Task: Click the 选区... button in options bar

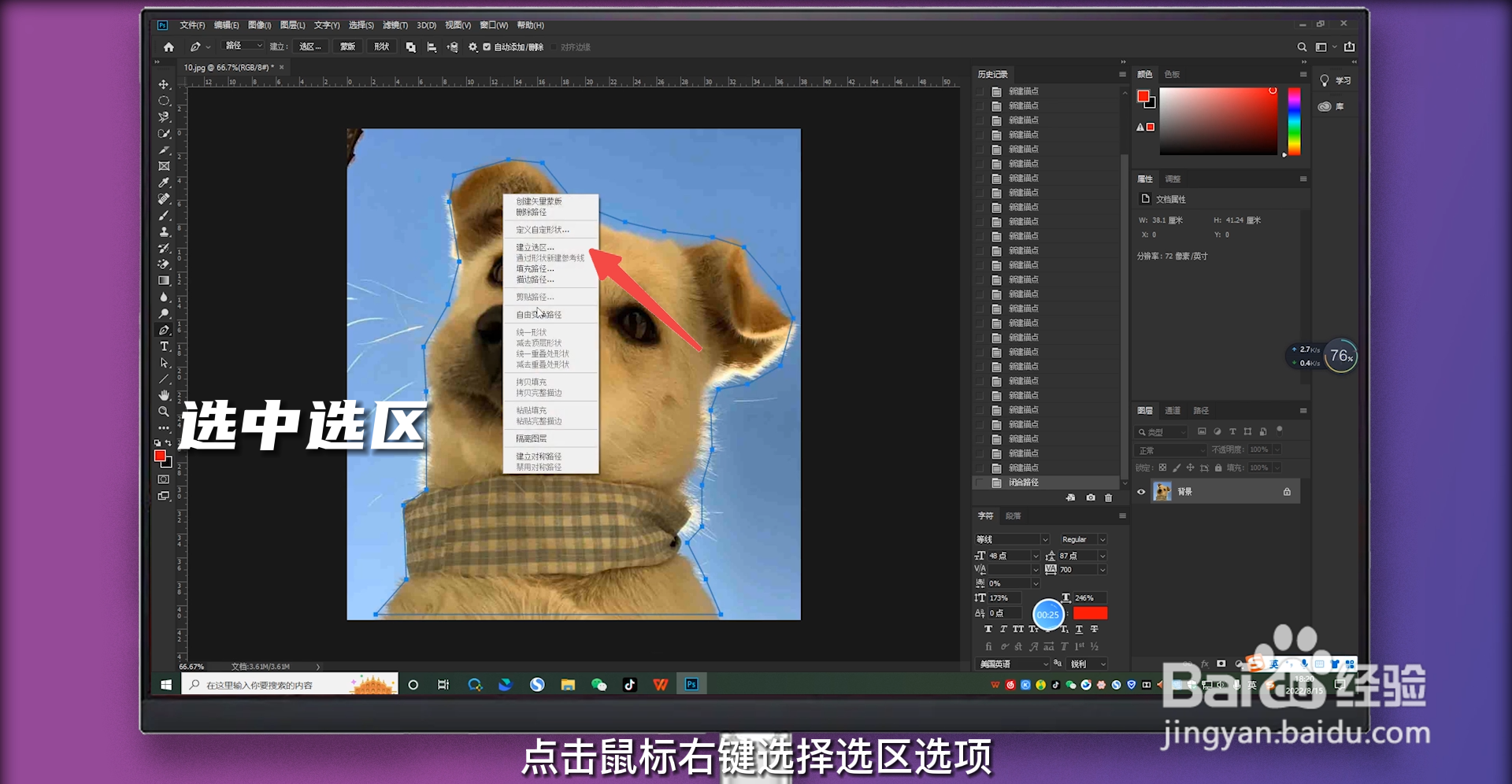Action: 309,47
